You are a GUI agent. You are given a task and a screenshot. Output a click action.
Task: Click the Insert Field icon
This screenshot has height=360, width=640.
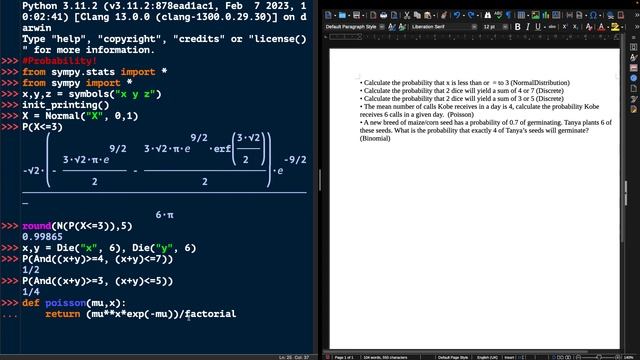pyautogui.click(x=579, y=16)
